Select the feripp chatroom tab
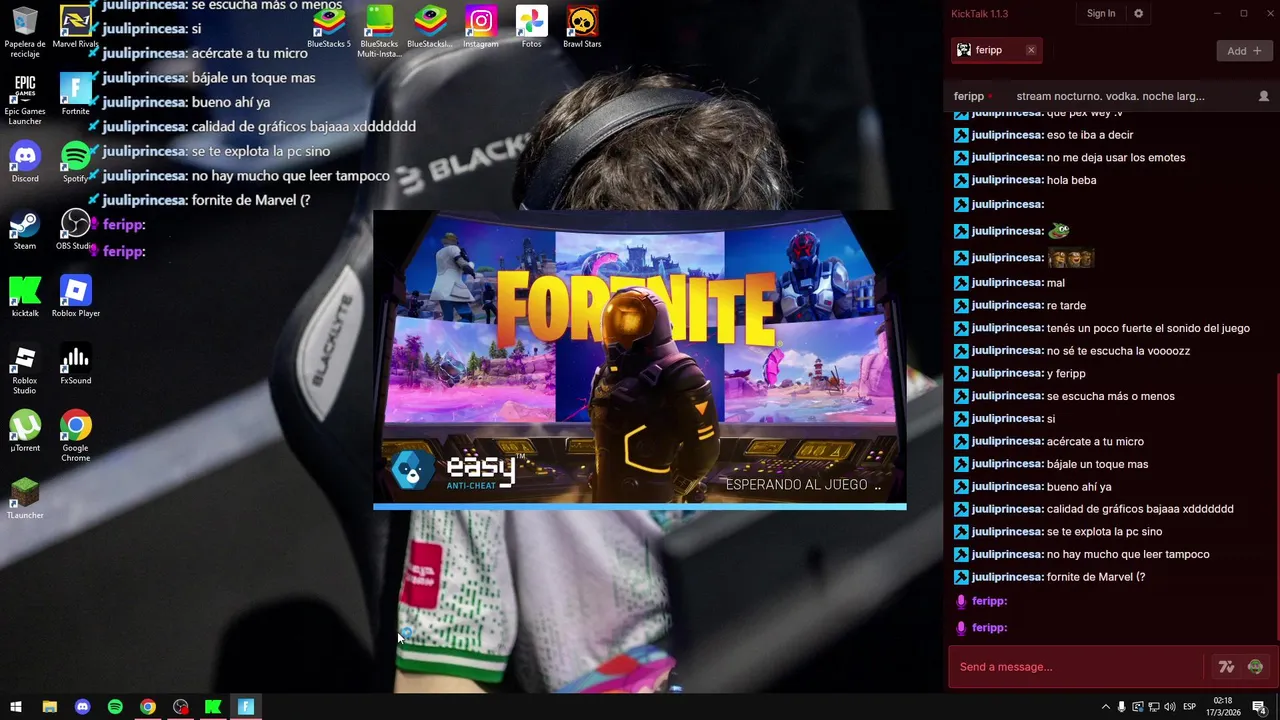1280x720 pixels. click(x=997, y=50)
